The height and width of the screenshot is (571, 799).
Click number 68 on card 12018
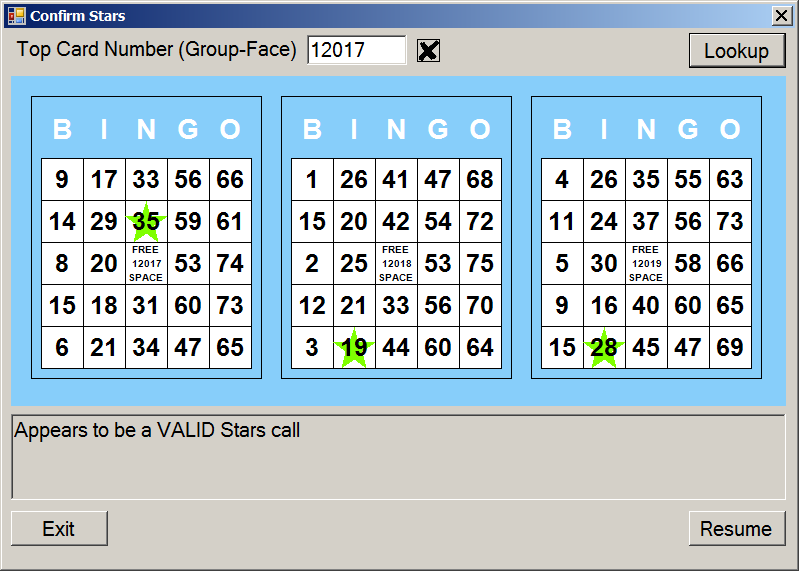[x=480, y=180]
